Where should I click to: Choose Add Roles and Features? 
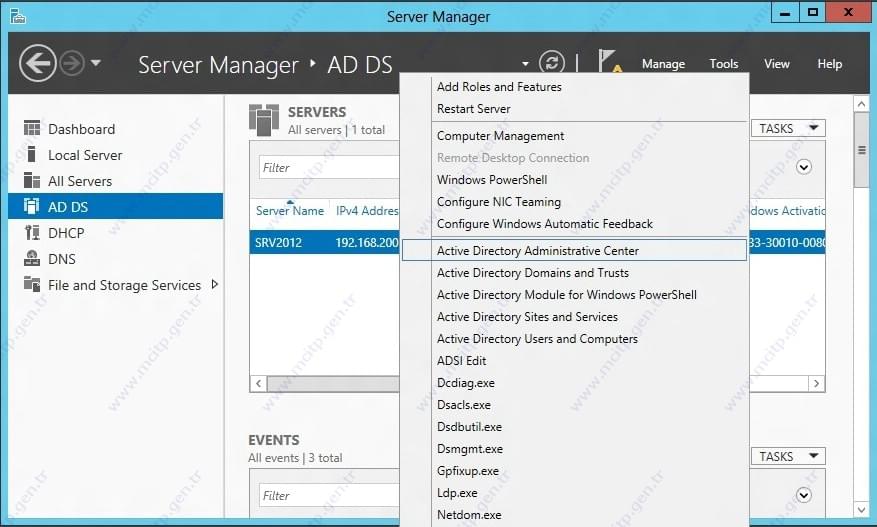point(499,87)
